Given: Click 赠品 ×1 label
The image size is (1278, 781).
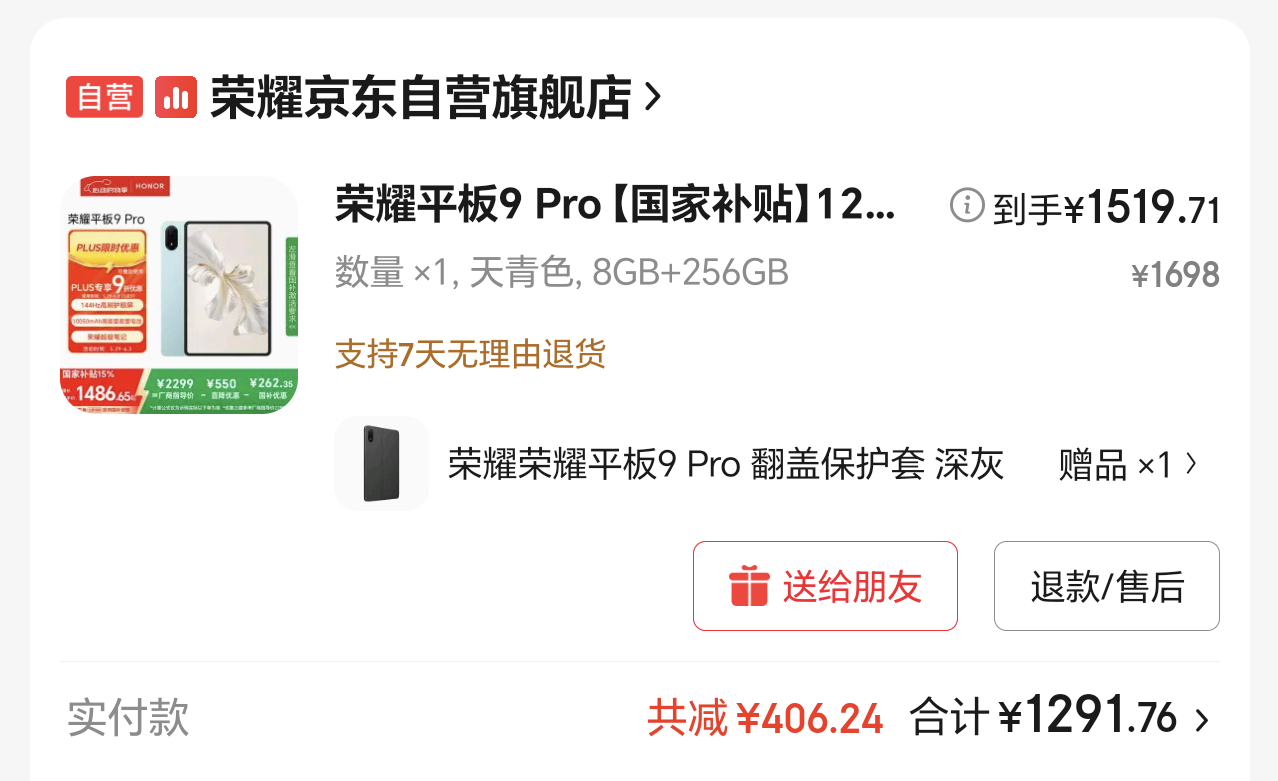Looking at the screenshot, I should tap(1115, 464).
